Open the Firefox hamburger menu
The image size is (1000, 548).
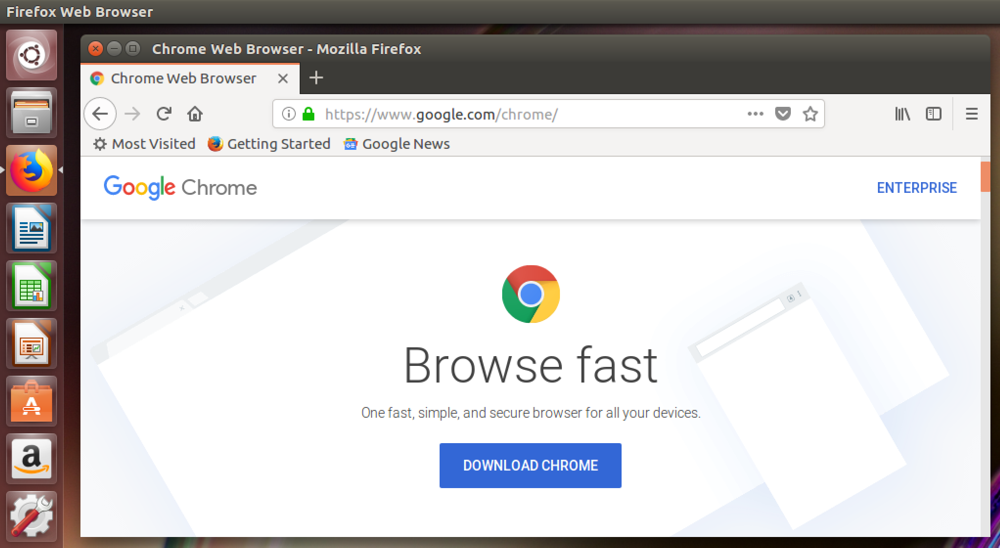click(971, 114)
